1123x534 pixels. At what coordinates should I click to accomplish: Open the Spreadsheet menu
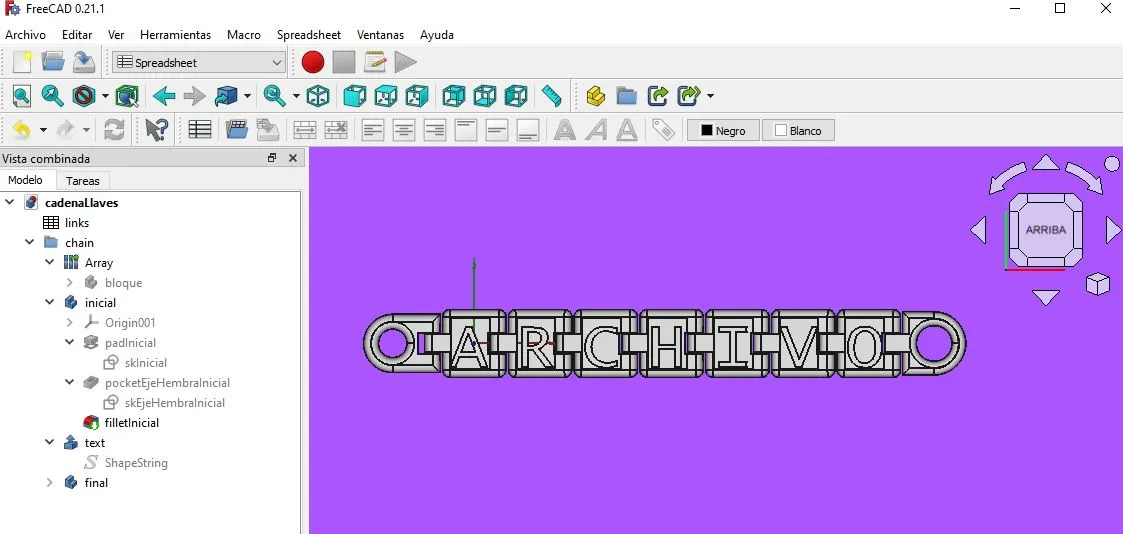point(309,34)
